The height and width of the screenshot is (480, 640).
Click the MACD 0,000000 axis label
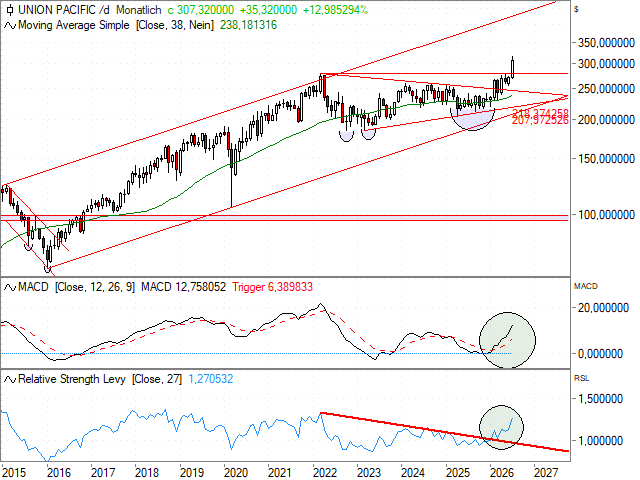point(600,354)
